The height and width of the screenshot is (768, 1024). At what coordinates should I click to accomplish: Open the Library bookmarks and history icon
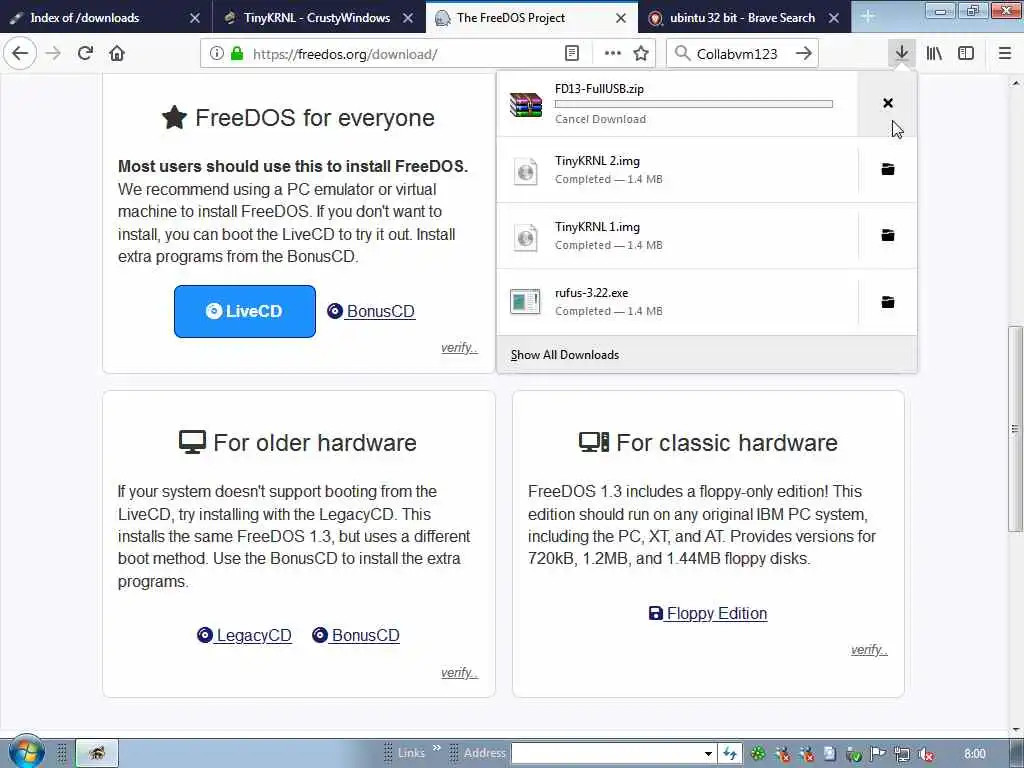point(934,54)
